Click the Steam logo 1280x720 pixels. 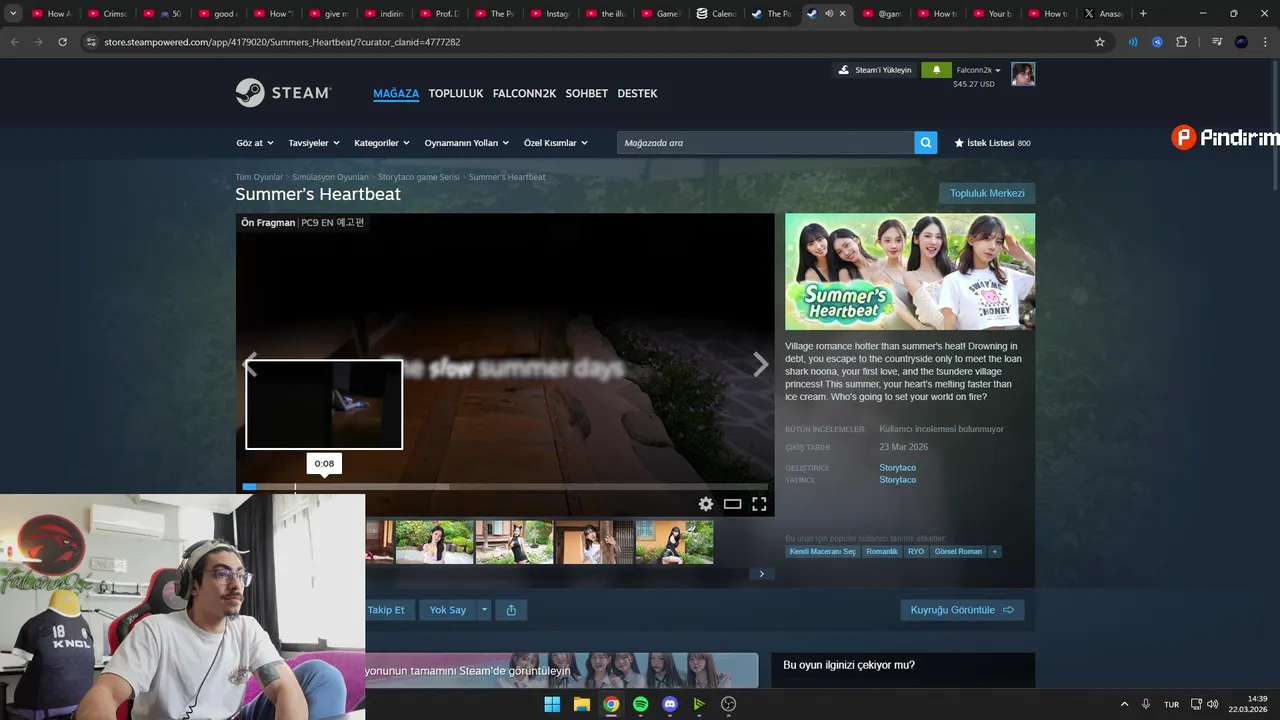coord(283,93)
